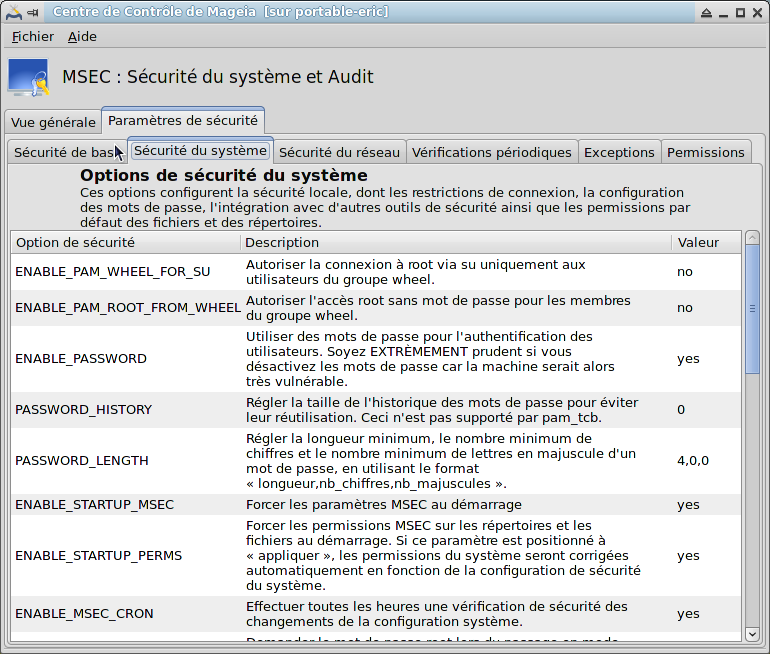Click description 'Utiliser des mots de passe' text

click(430, 359)
